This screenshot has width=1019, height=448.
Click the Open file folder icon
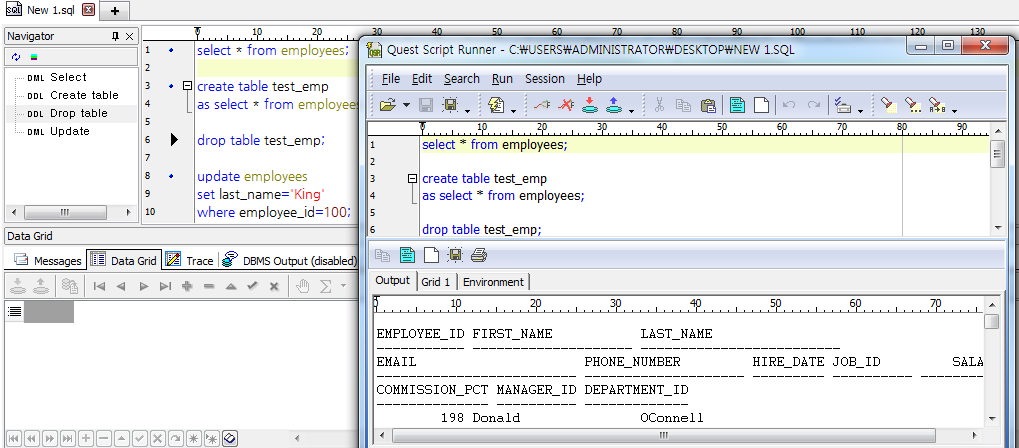(x=386, y=105)
